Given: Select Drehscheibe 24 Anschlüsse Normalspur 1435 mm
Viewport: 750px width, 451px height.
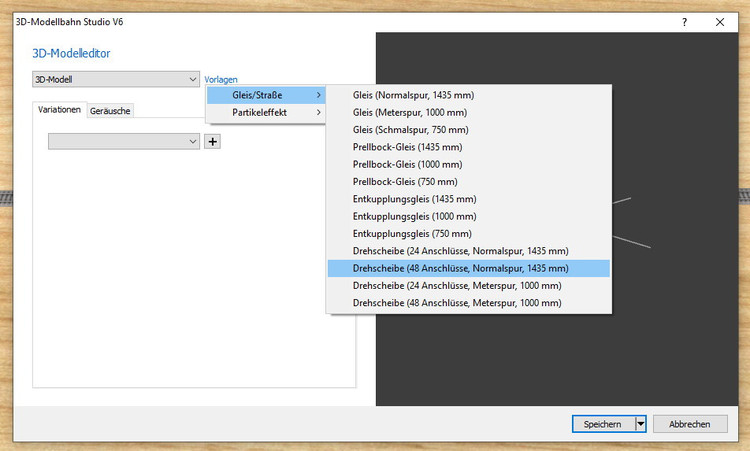Looking at the screenshot, I should pos(469,251).
